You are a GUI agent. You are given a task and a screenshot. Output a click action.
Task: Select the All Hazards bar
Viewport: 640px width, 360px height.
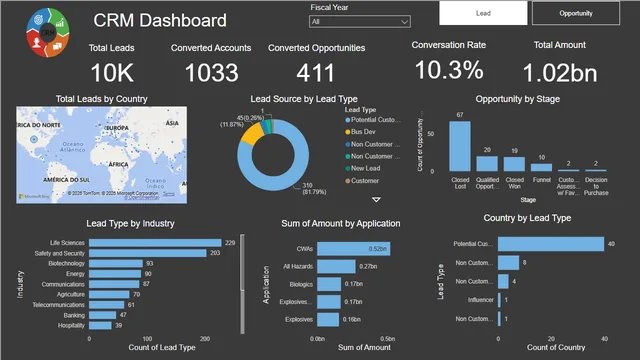coord(336,267)
